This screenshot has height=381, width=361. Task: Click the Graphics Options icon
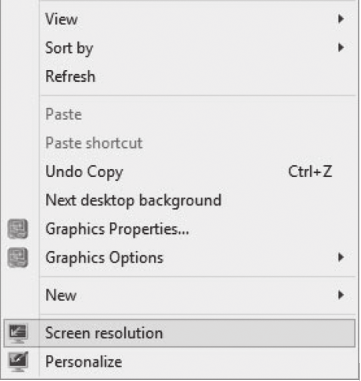click(x=18, y=258)
